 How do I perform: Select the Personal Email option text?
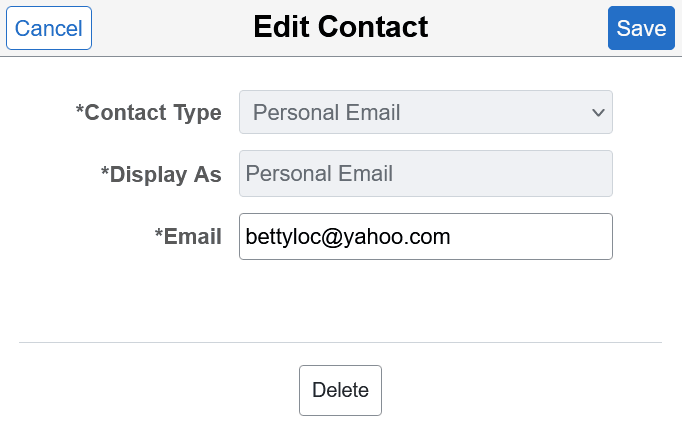tap(327, 112)
